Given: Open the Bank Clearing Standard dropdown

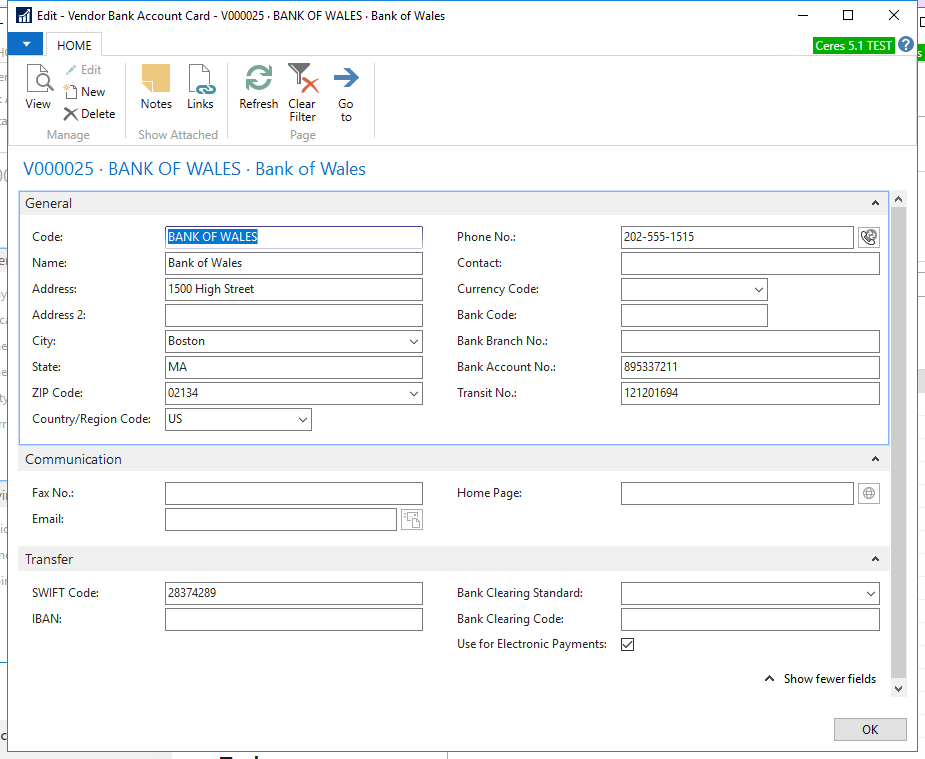Looking at the screenshot, I should click(870, 593).
